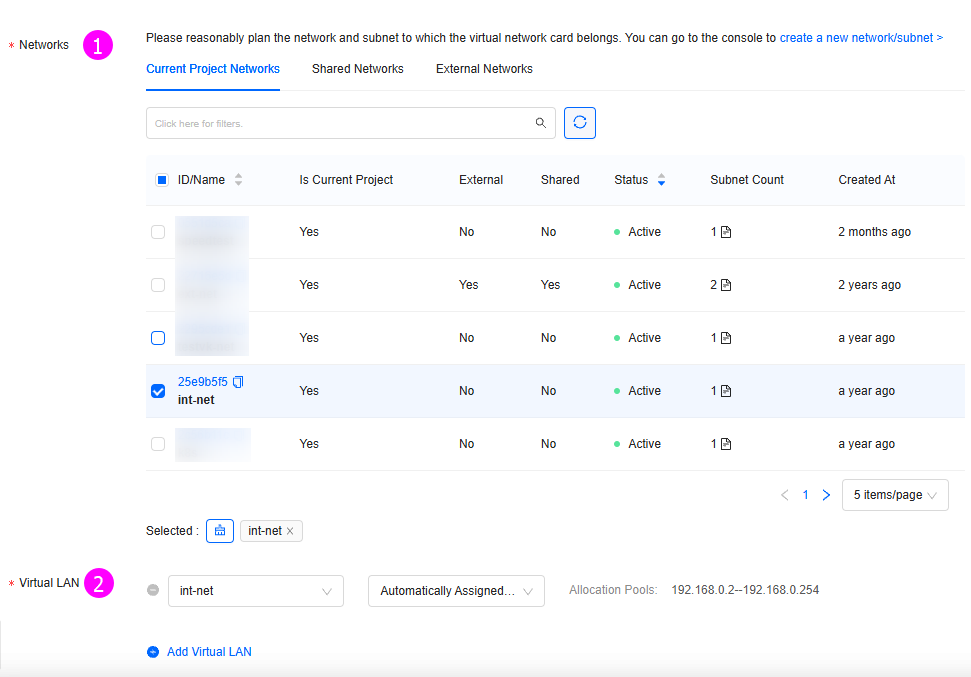This screenshot has width=971, height=677.
Task: Open the 25e9b5f5 network link
Action: (202, 382)
